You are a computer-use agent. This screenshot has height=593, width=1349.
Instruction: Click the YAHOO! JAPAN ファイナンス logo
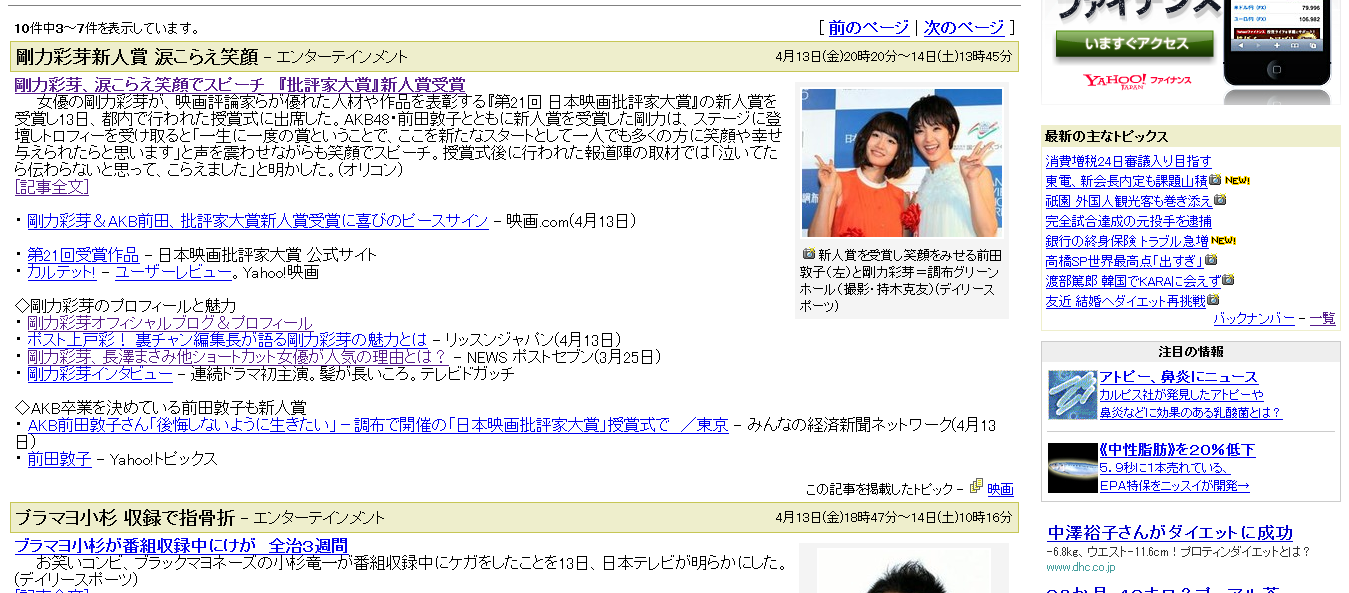point(1136,81)
